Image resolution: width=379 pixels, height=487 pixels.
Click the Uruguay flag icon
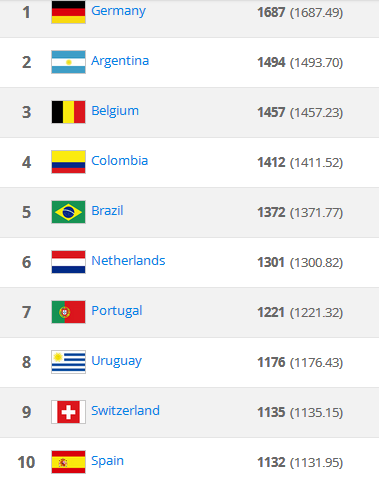(x=68, y=362)
